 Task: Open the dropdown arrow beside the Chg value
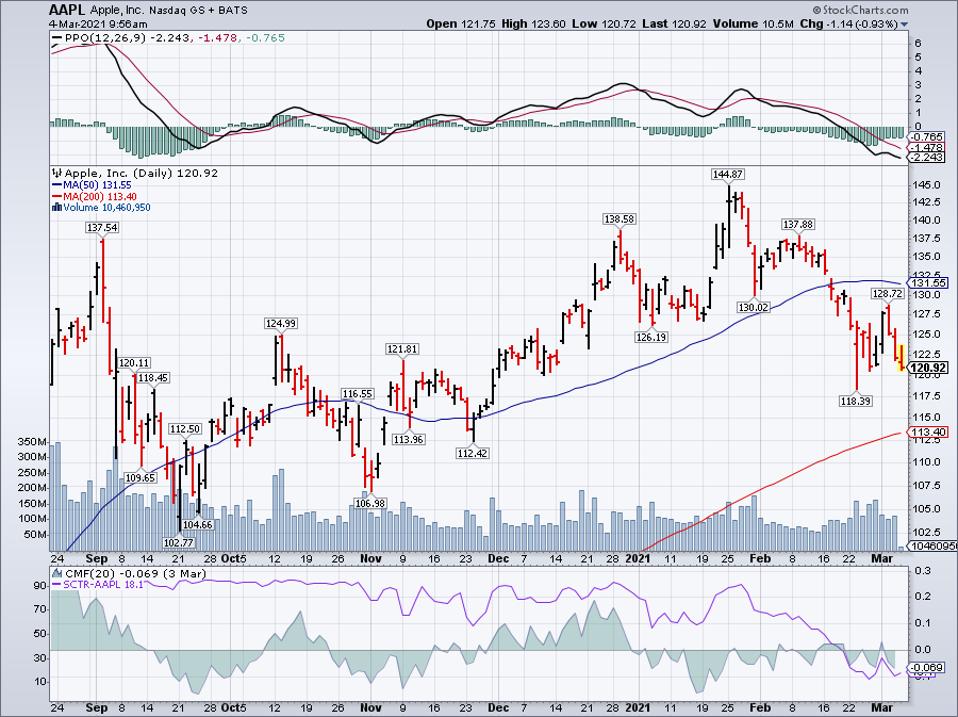(904, 24)
